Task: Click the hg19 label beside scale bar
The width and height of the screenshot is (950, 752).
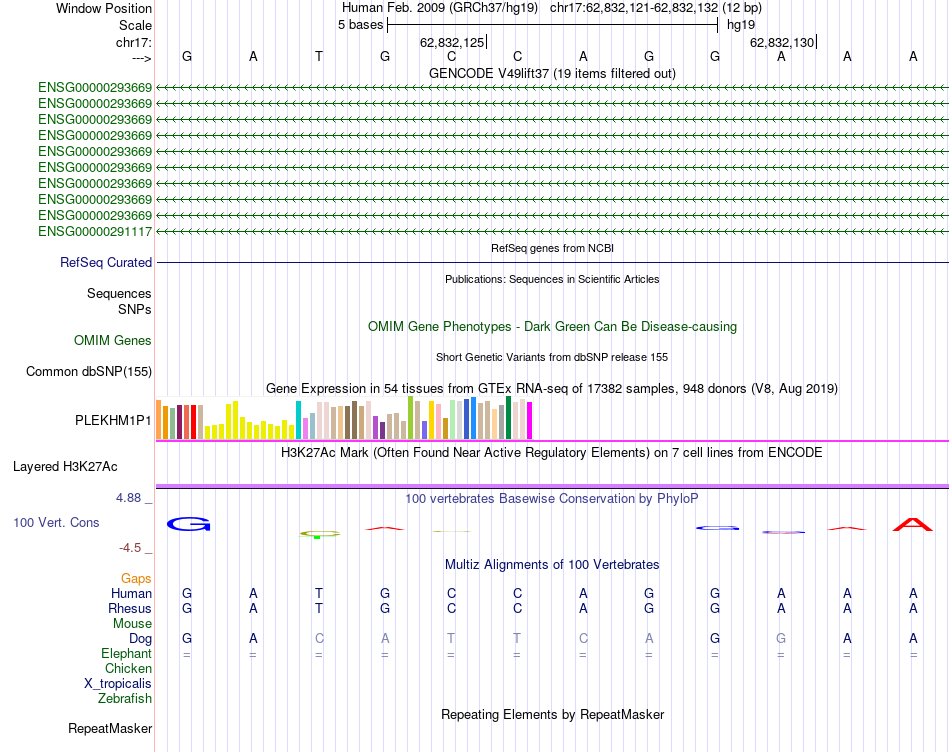Action: point(740,25)
